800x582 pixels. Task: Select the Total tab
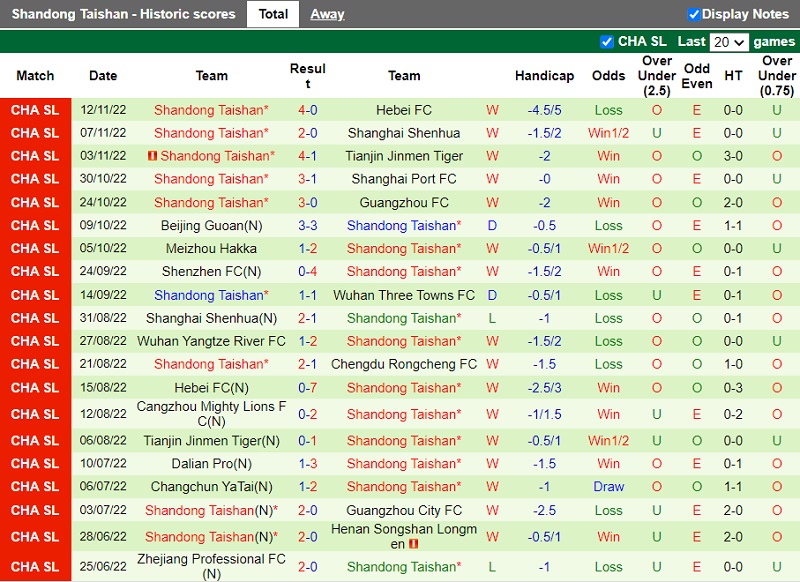(x=273, y=14)
